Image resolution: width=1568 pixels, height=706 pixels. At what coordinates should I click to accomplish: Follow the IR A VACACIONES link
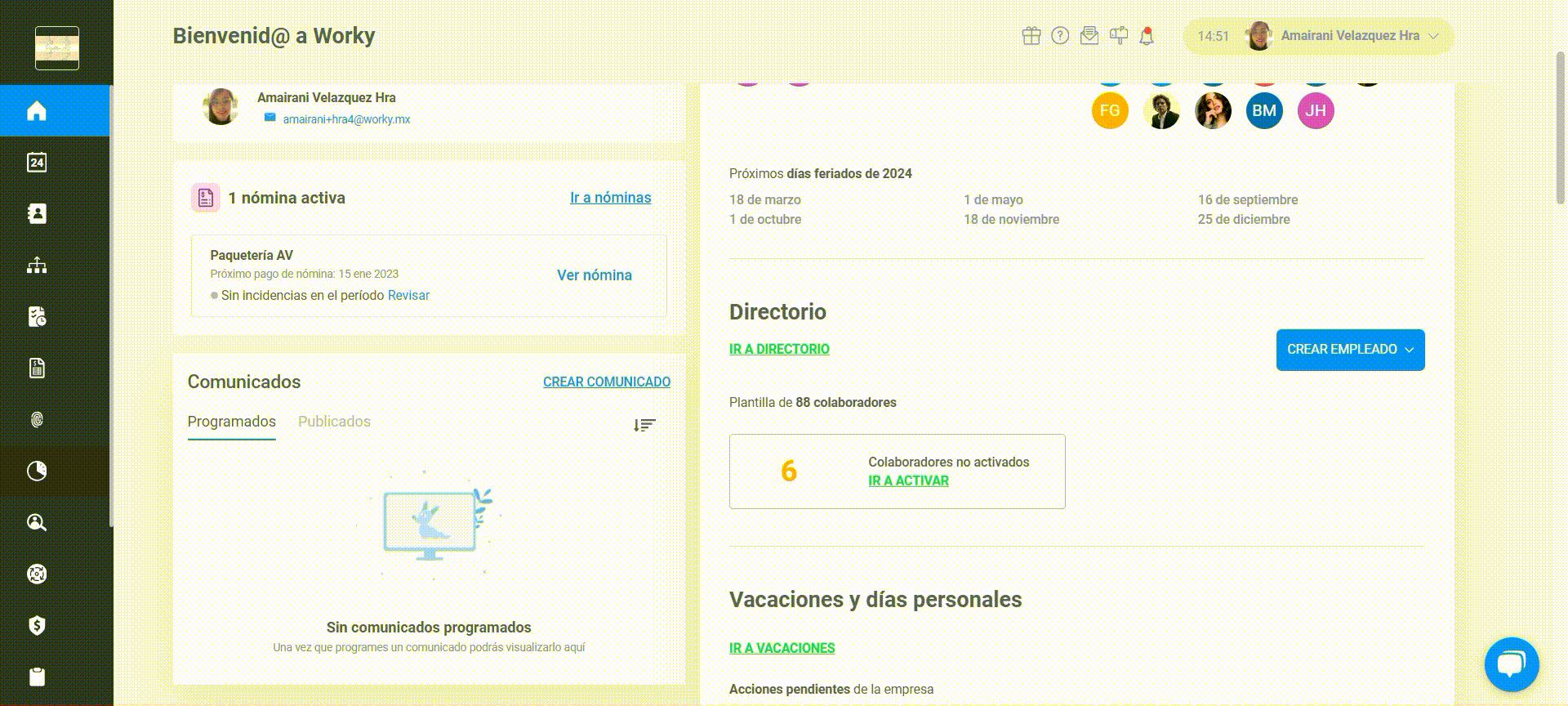point(782,648)
